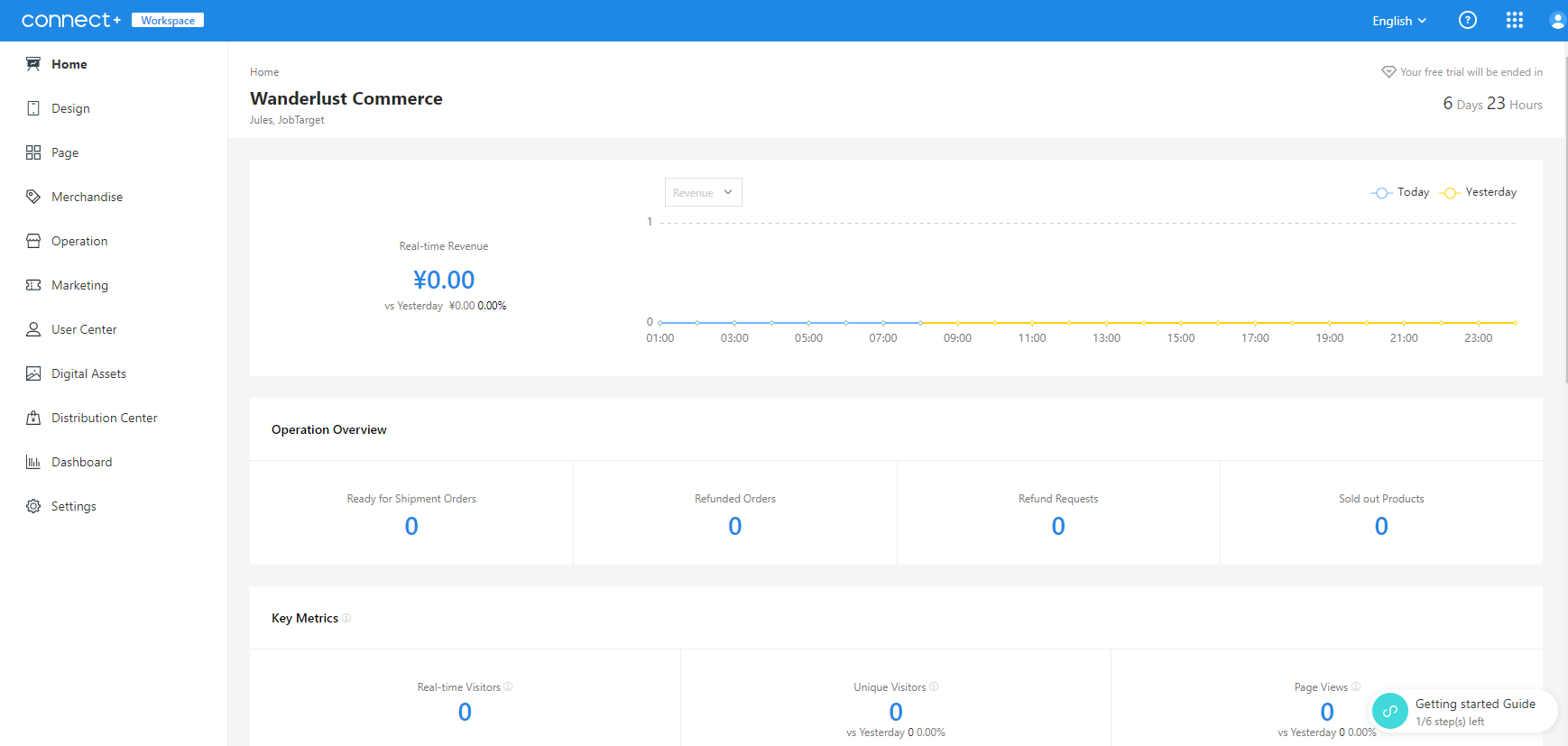1568x746 pixels.
Task: Click the Jules, JobTarget subtitle
Action: pos(287,120)
